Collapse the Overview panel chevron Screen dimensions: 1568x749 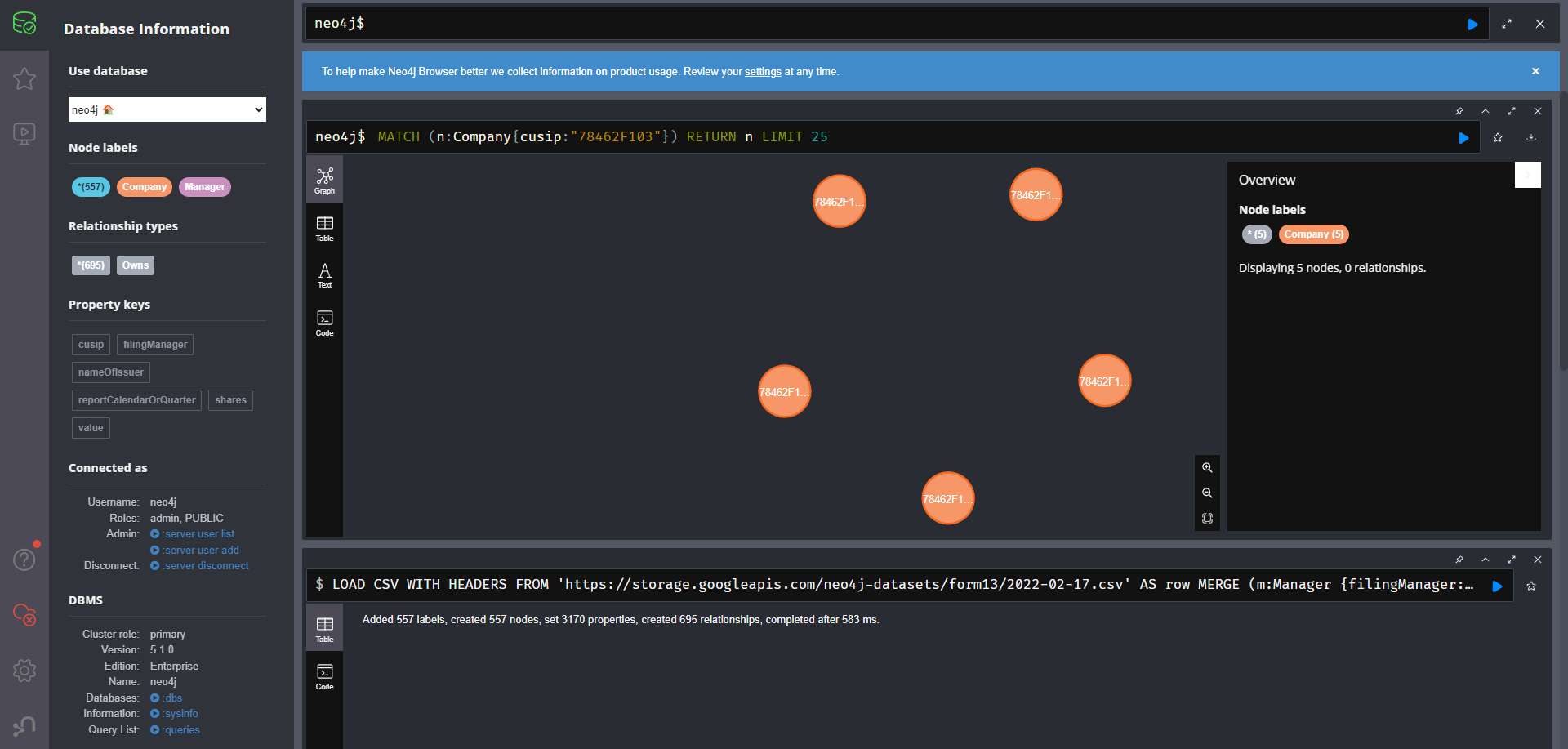[x=1528, y=175]
